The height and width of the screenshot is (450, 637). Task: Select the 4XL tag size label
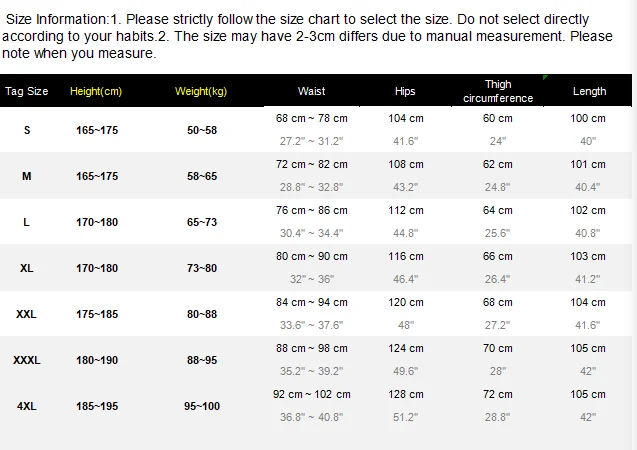point(26,406)
